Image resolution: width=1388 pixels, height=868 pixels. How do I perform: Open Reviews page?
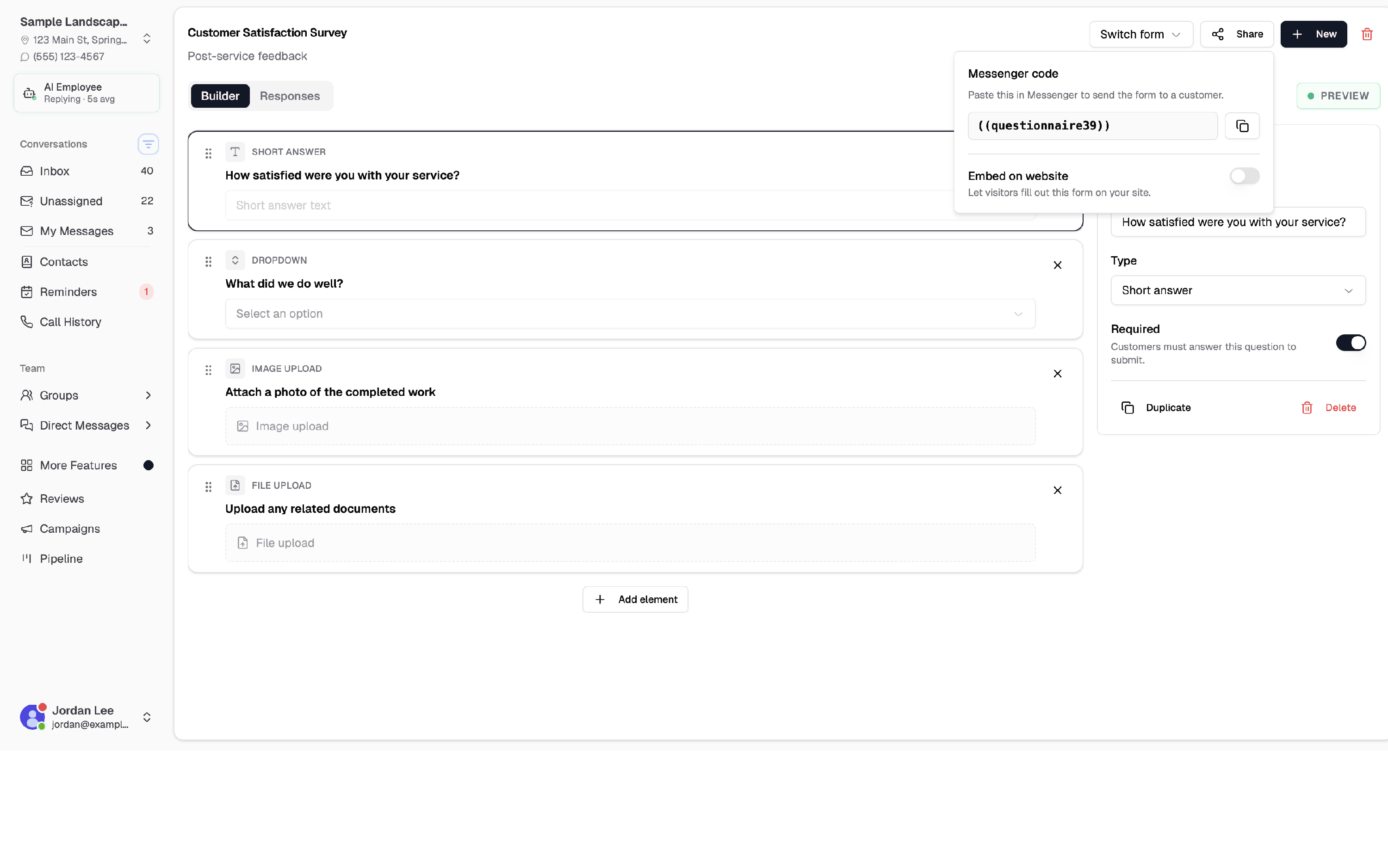tap(87, 499)
